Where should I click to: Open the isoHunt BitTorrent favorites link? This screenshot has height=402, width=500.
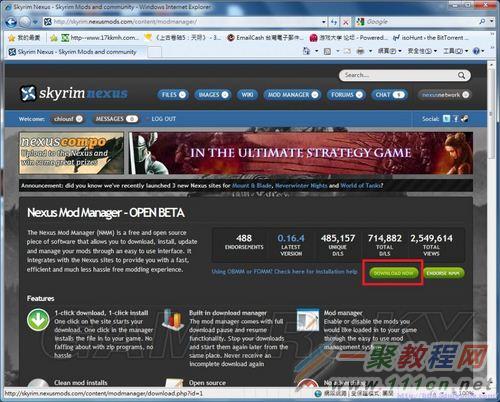pos(431,38)
